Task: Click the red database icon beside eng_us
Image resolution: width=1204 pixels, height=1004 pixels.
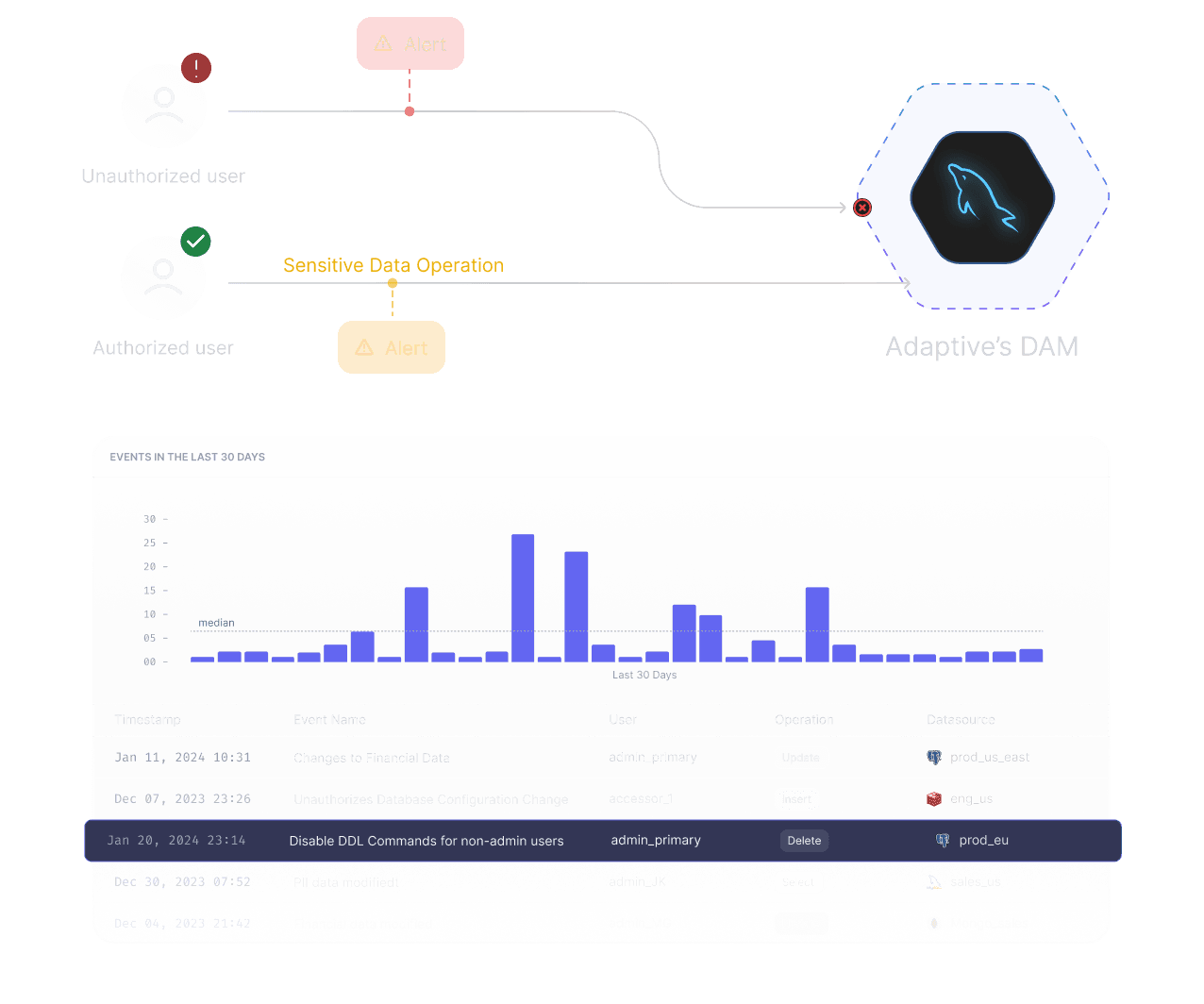Action: (x=934, y=799)
